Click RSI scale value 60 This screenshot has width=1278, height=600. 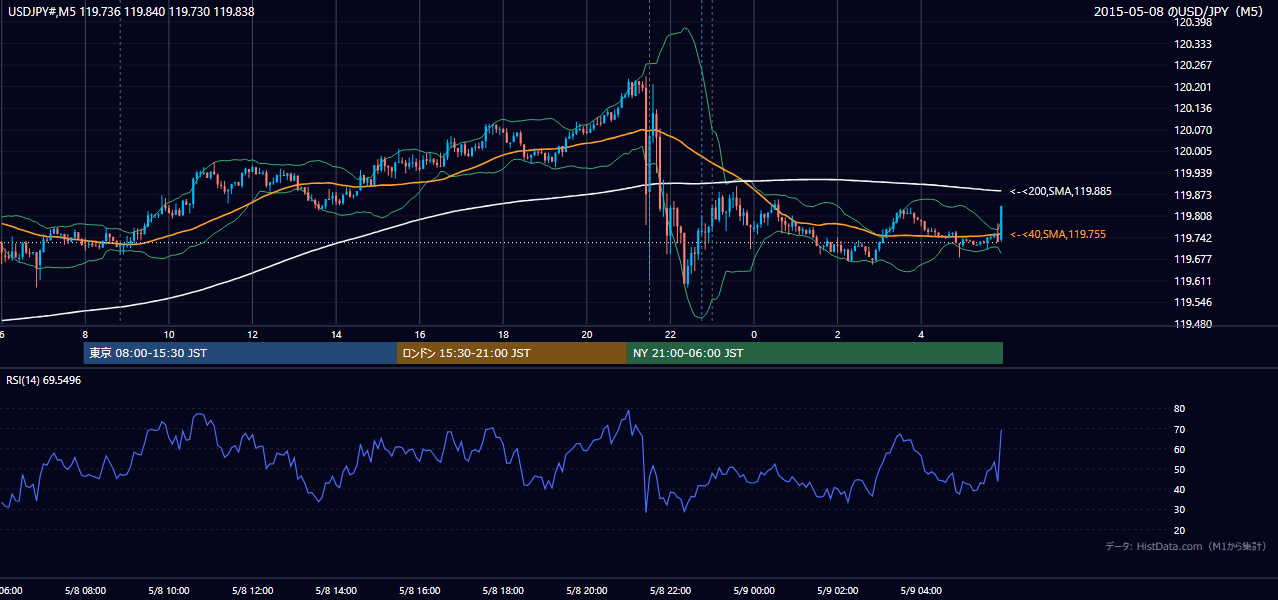click(x=1179, y=449)
